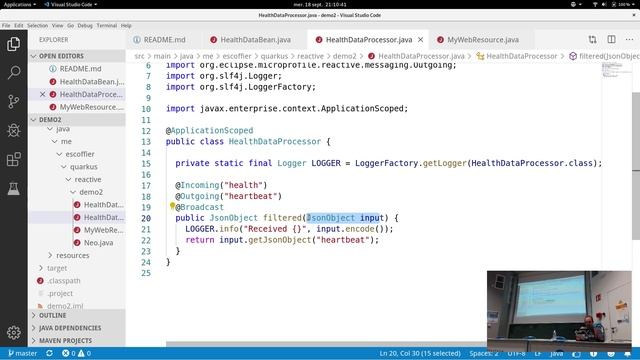Screen dimensions: 640x360
Task: Open the Edit menu
Action: [x=19, y=25]
